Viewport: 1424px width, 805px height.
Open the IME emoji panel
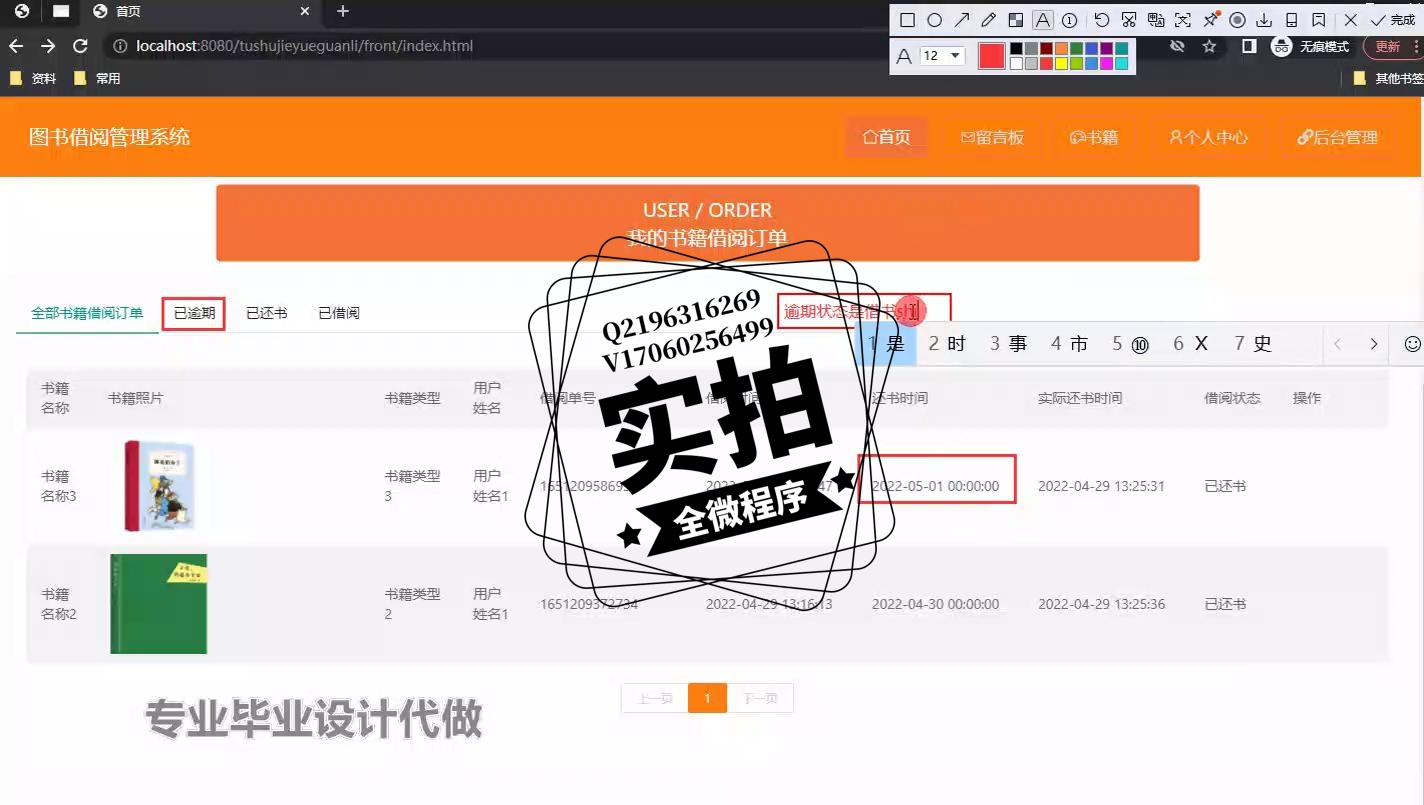[x=1412, y=344]
